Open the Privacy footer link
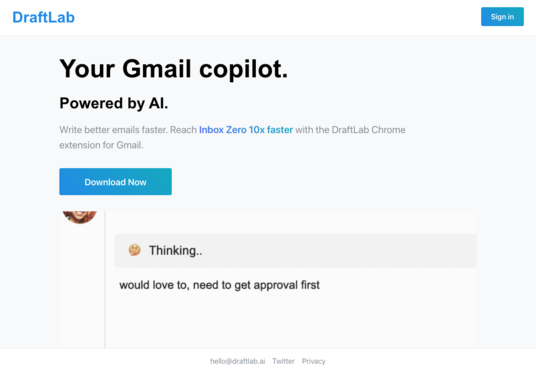The height and width of the screenshot is (375, 536). point(313,361)
